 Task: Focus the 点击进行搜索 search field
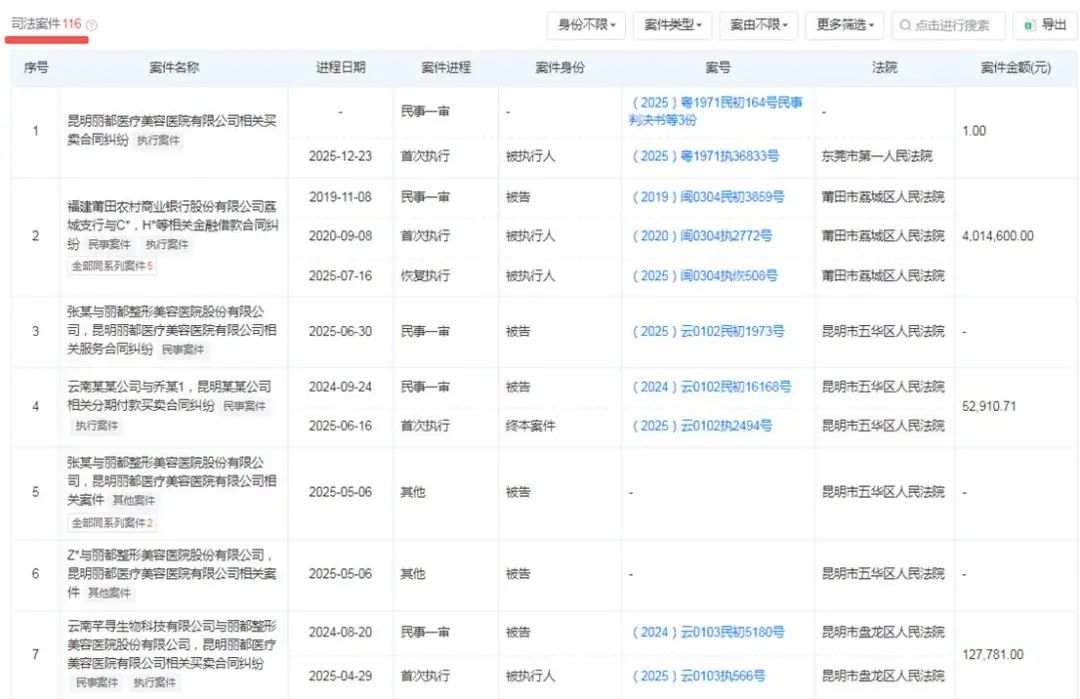(948, 25)
